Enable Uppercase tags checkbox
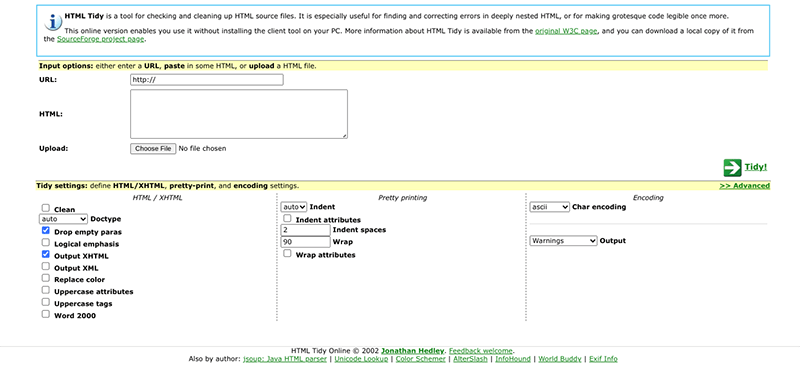Screen dimensions: 800x368 coord(46,302)
